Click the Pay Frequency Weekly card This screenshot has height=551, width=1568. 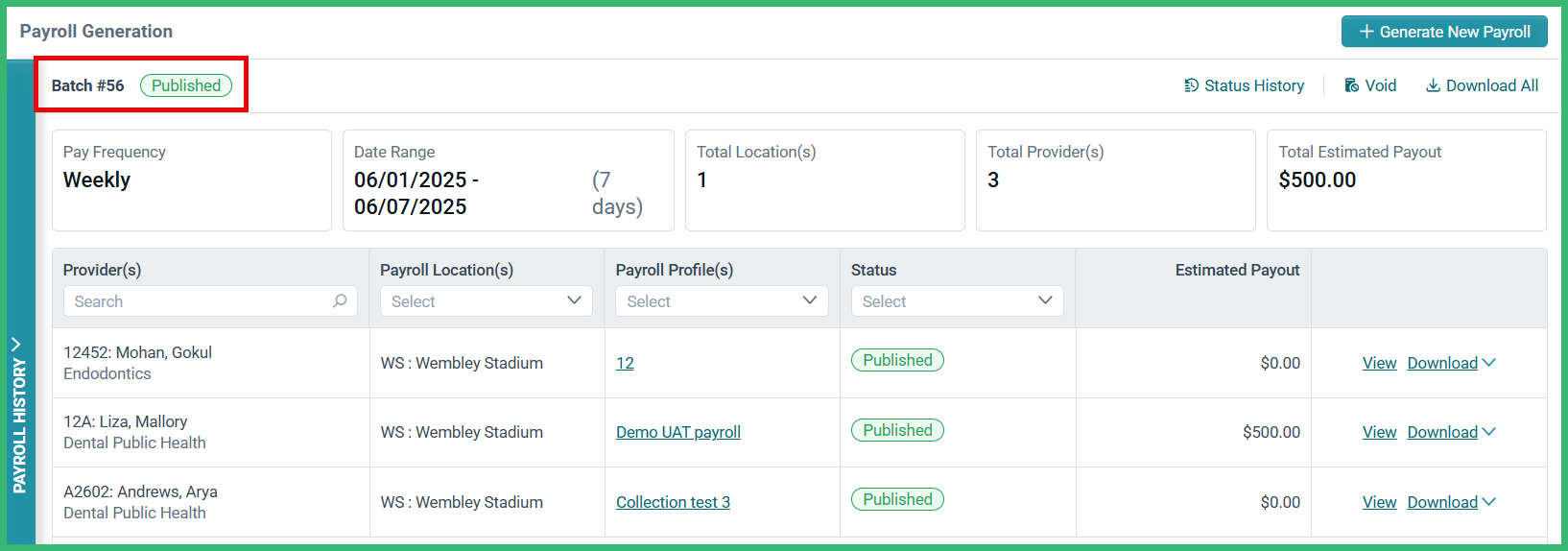pos(192,180)
